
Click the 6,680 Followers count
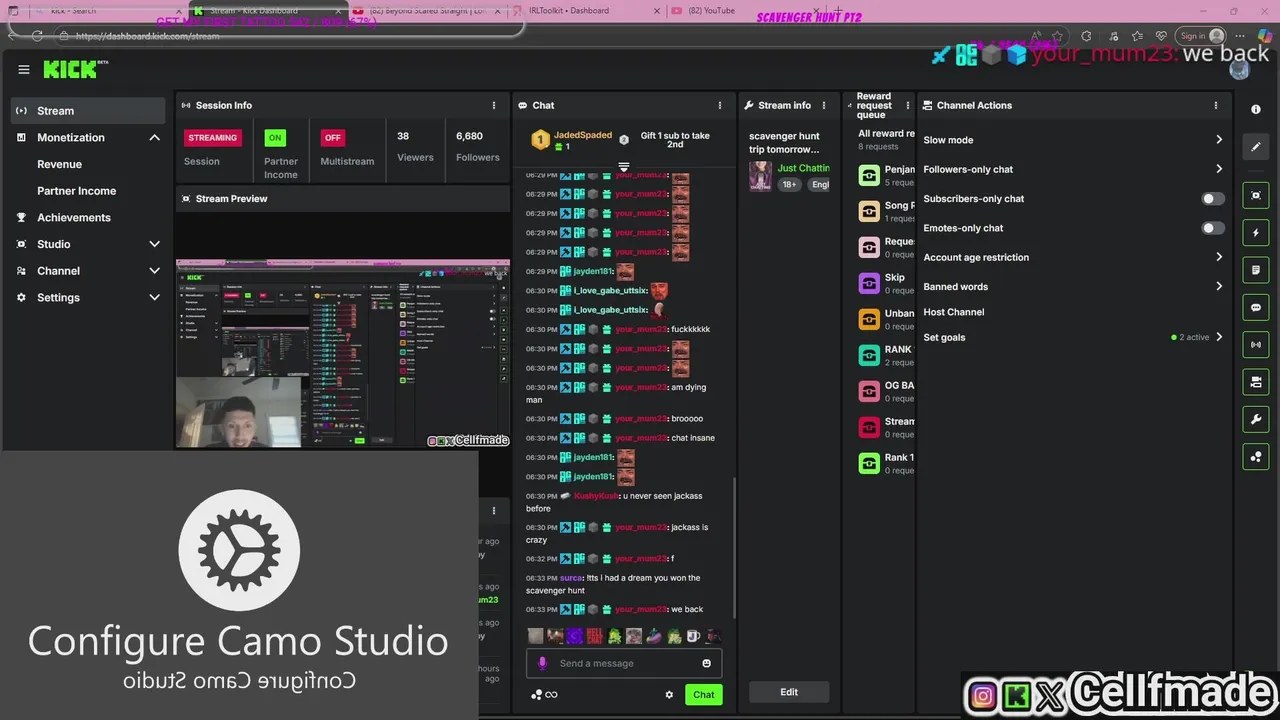tap(478, 146)
